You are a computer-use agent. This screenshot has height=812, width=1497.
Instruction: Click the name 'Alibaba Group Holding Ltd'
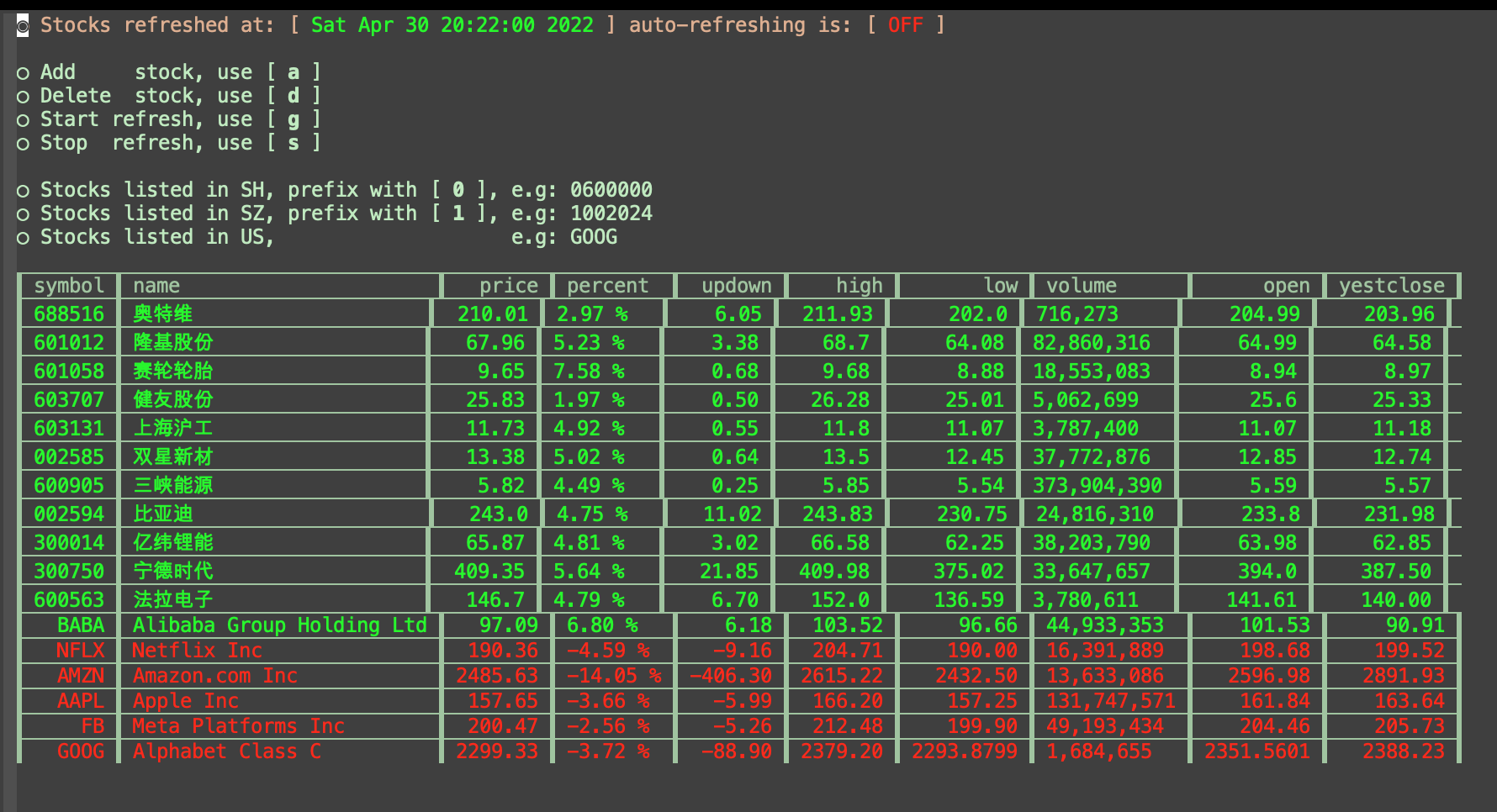coord(280,625)
